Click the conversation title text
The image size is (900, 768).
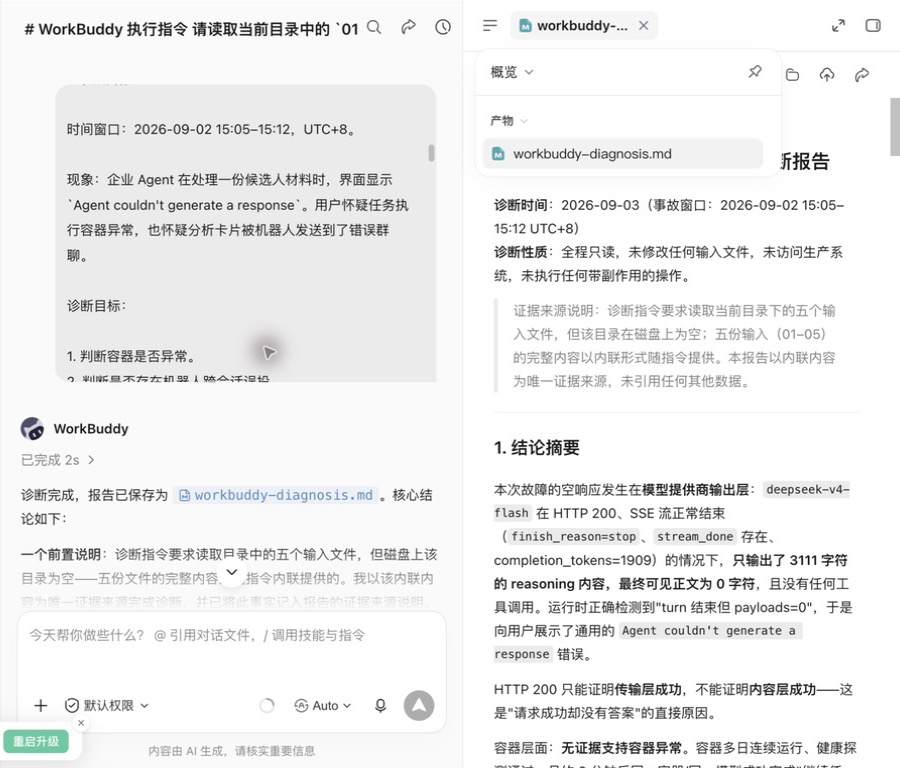[x=192, y=29]
